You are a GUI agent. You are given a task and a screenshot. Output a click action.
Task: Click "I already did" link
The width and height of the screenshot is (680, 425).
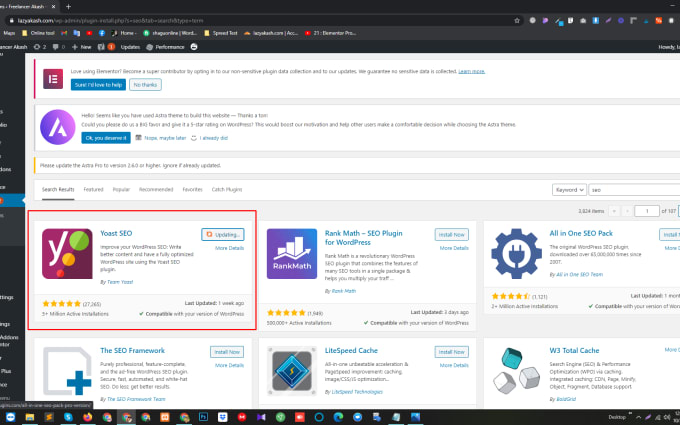[x=214, y=138]
